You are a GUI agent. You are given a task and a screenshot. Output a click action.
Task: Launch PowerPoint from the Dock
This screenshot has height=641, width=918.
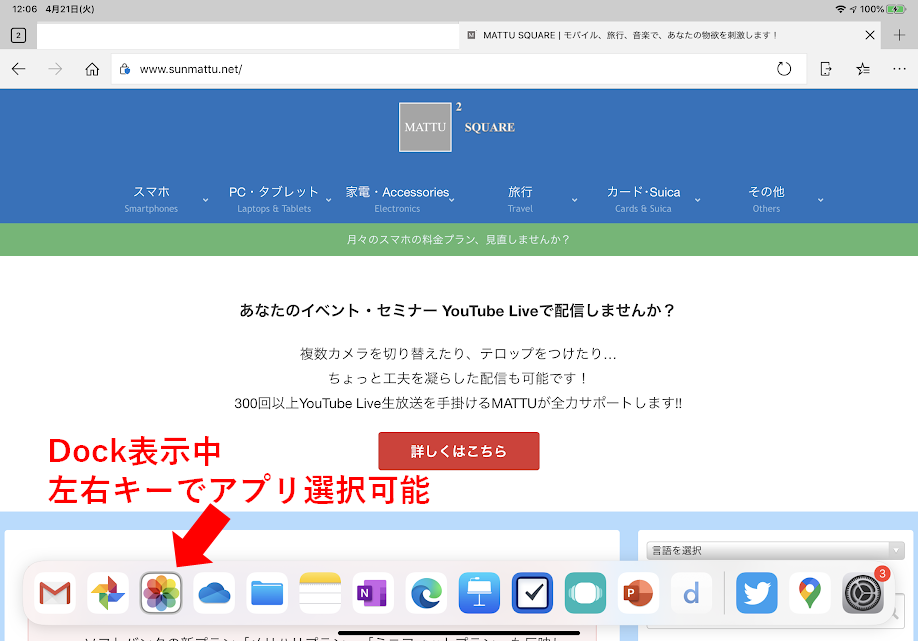coord(638,593)
